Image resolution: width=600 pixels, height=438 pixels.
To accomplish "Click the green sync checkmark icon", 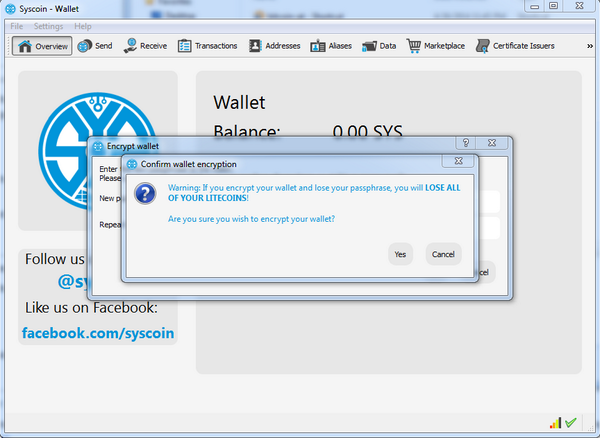I will pyautogui.click(x=571, y=423).
